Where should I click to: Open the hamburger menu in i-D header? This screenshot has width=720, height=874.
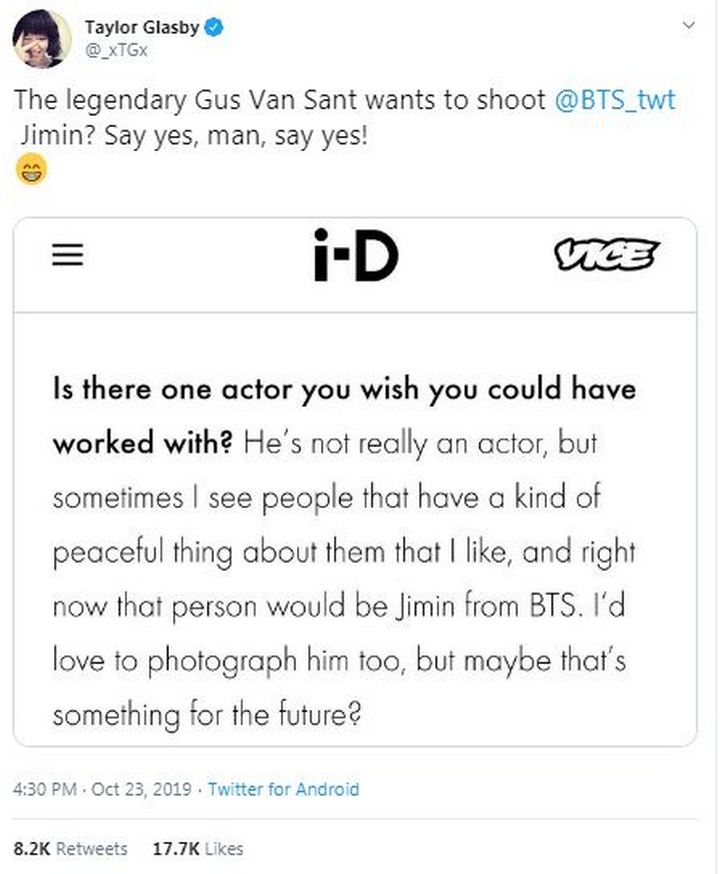click(x=68, y=256)
